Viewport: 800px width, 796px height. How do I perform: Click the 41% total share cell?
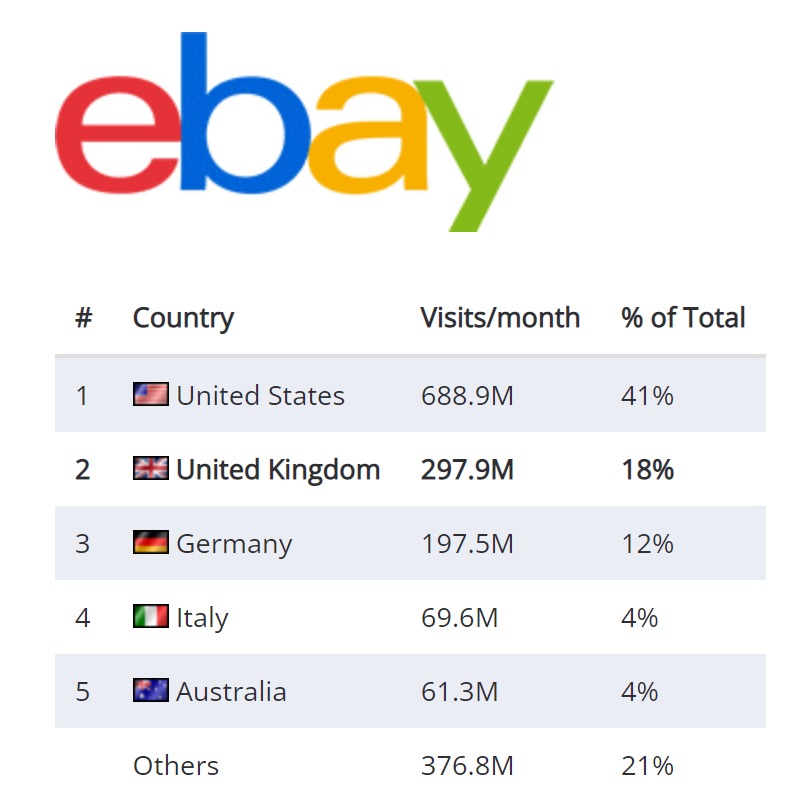click(x=647, y=396)
